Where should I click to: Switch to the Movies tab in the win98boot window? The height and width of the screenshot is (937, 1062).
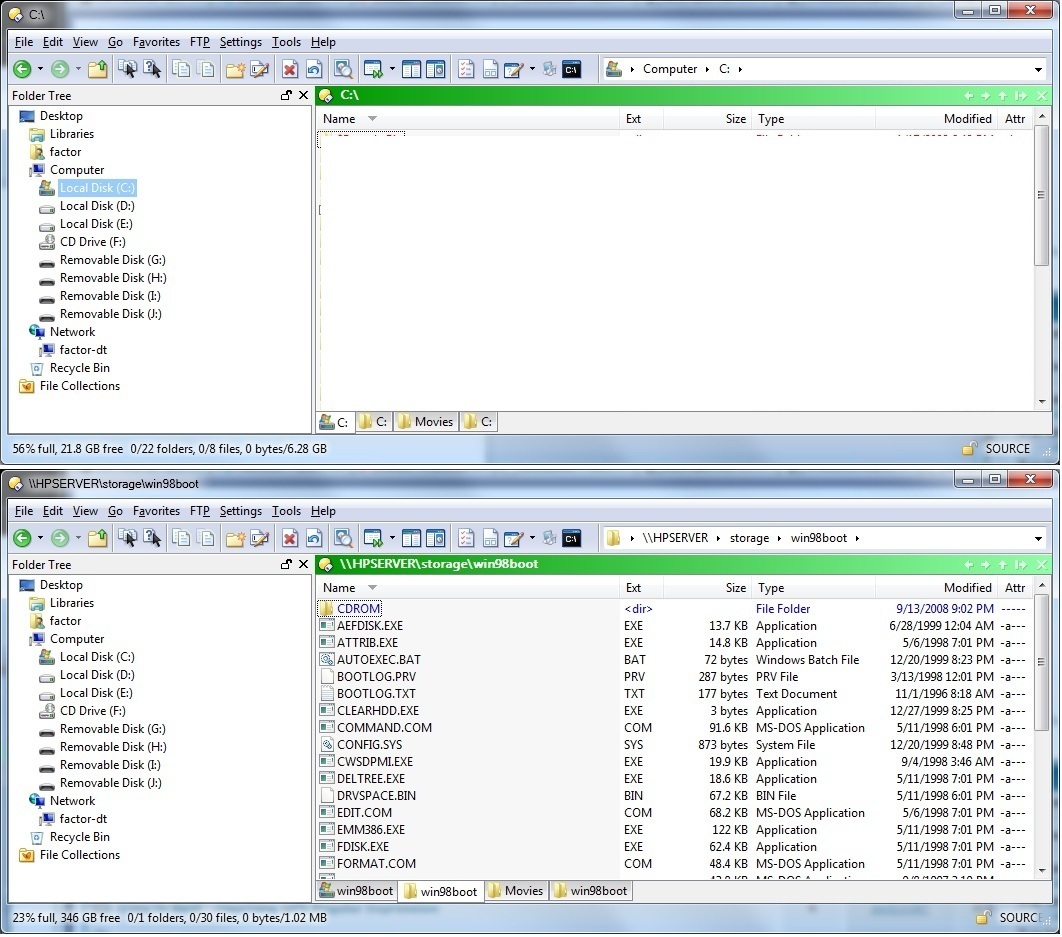[x=516, y=891]
